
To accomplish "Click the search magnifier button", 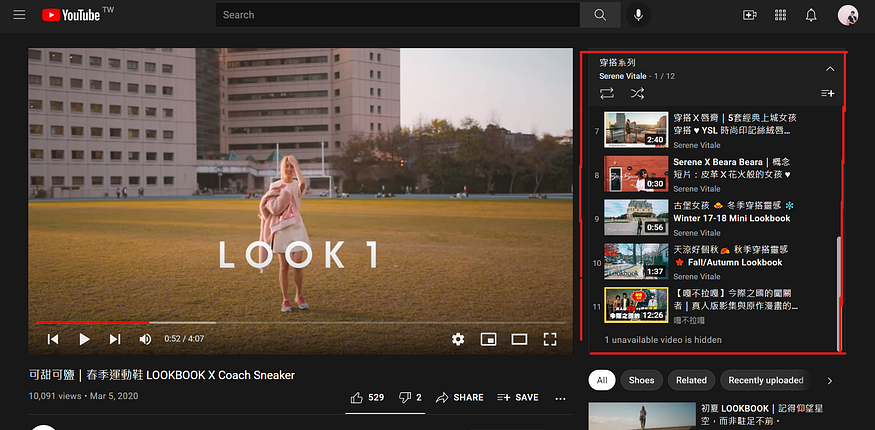I will [x=600, y=15].
